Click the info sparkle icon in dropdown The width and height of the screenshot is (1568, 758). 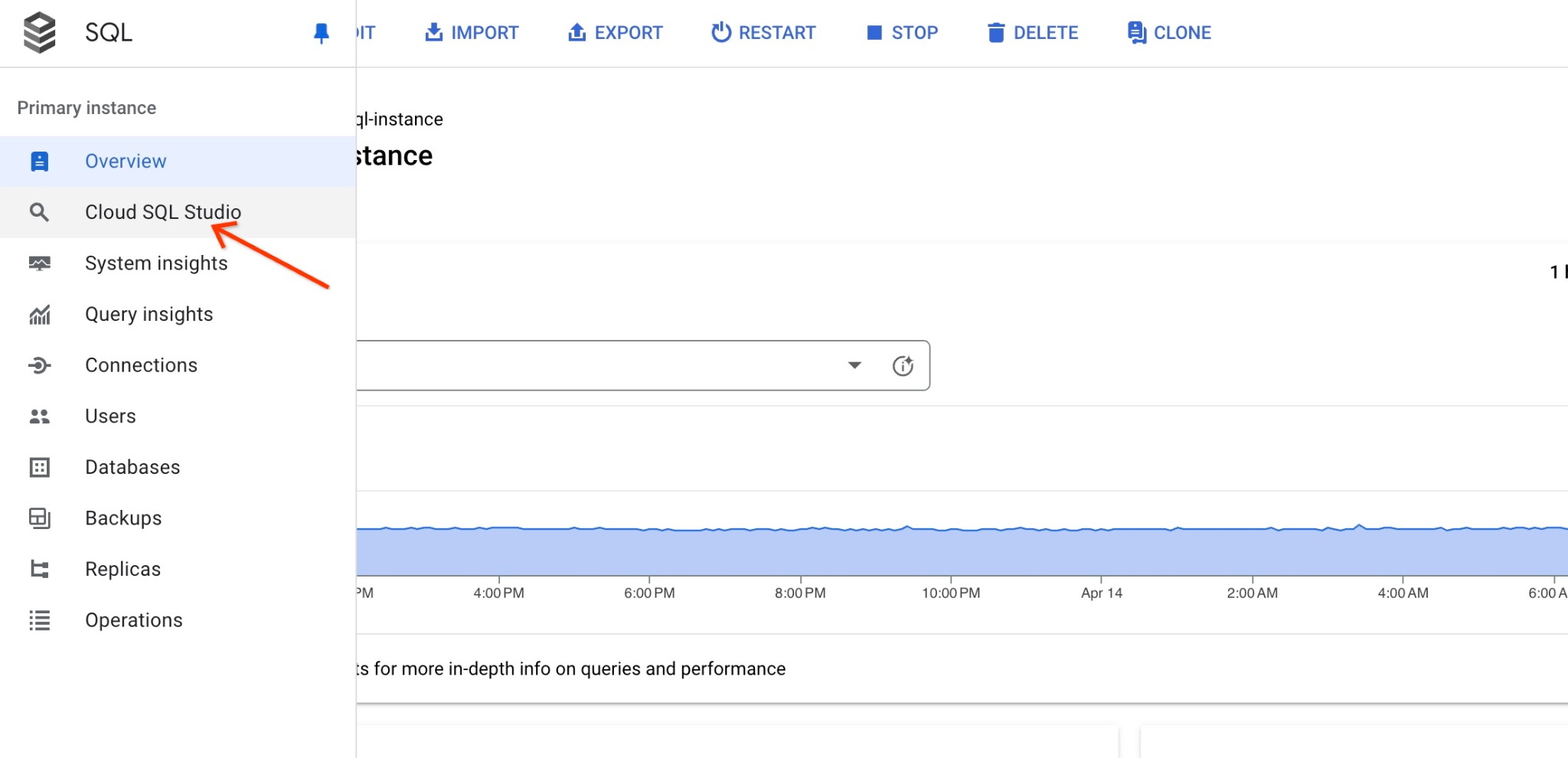coord(903,366)
